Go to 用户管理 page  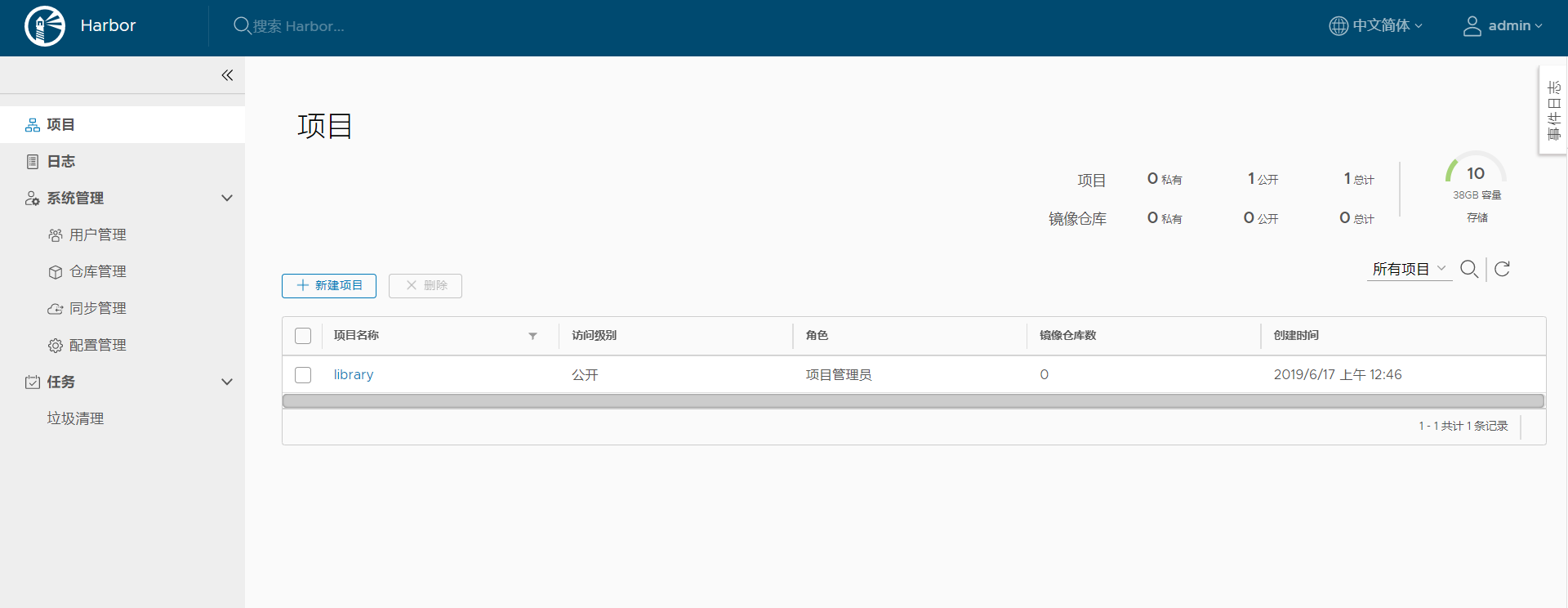97,235
